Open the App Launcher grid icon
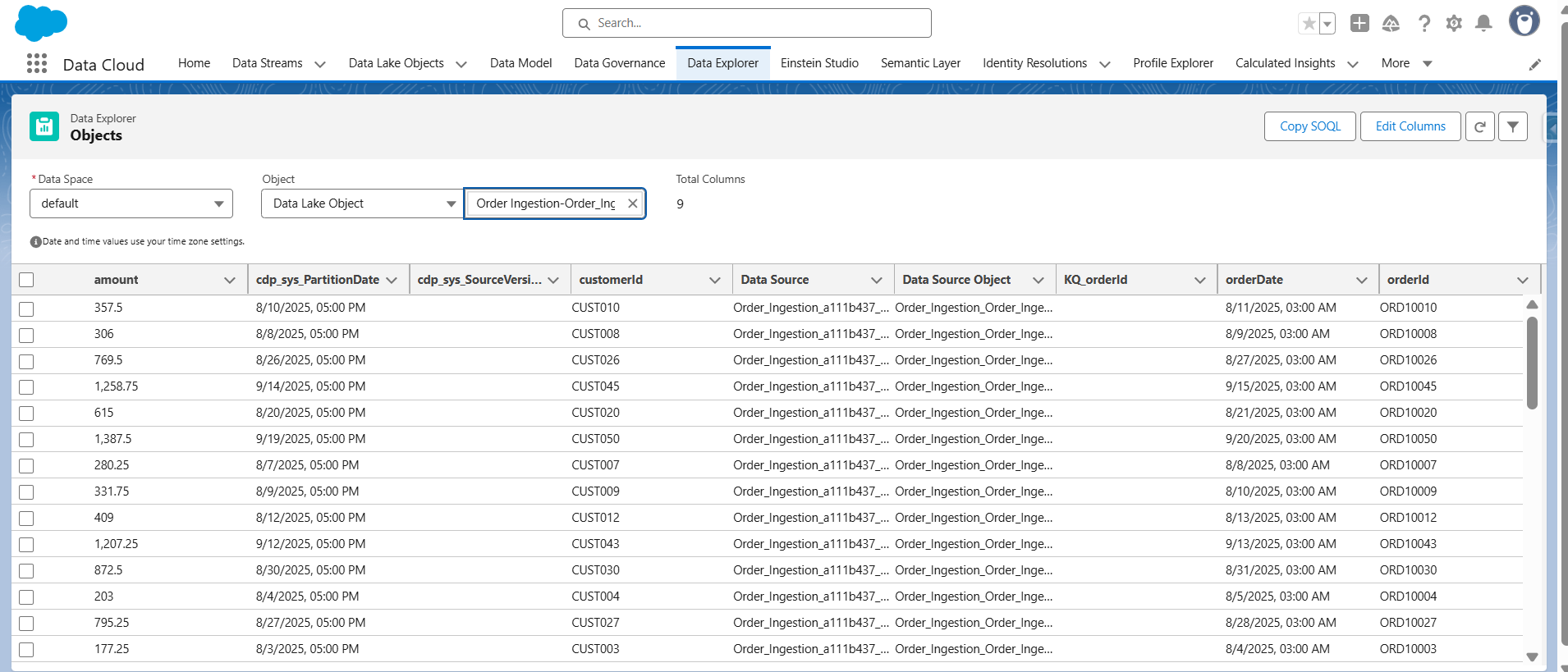 [x=37, y=64]
